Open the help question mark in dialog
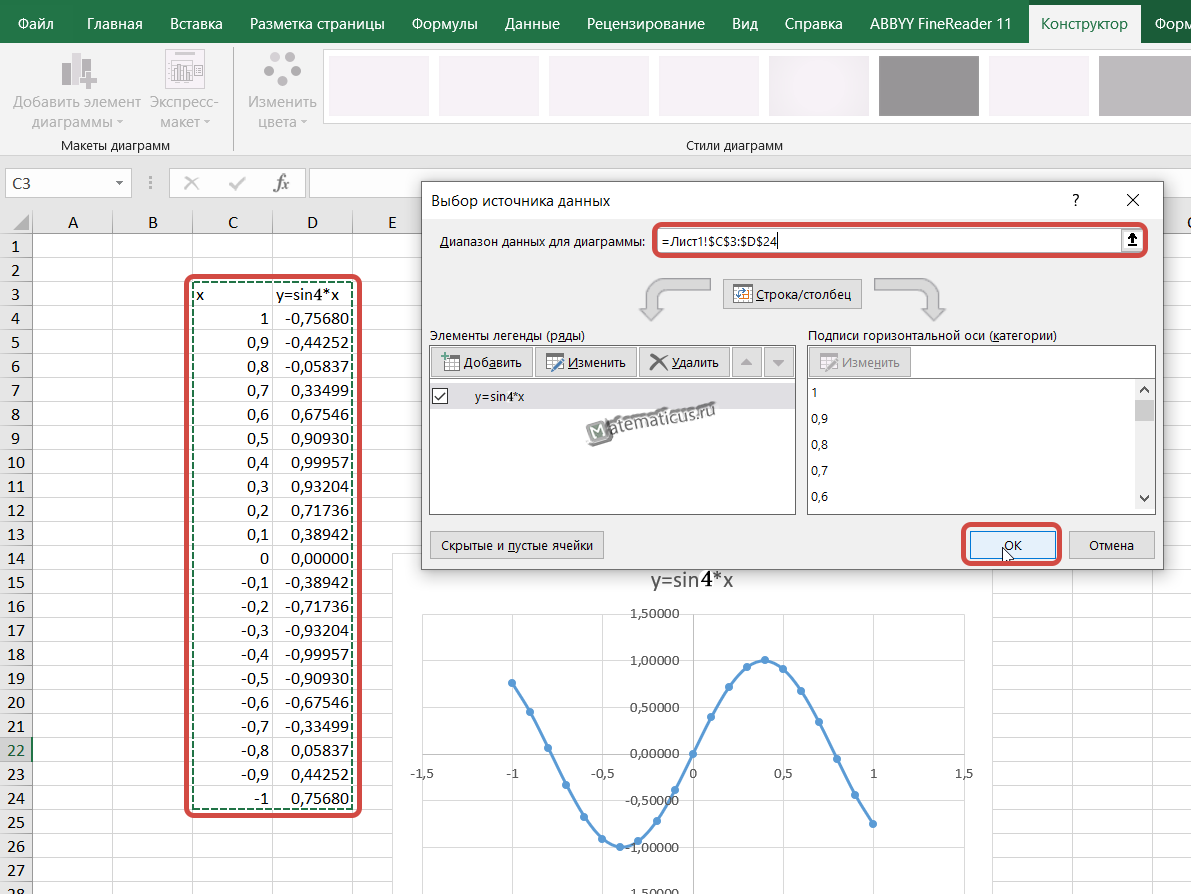 [x=1076, y=200]
